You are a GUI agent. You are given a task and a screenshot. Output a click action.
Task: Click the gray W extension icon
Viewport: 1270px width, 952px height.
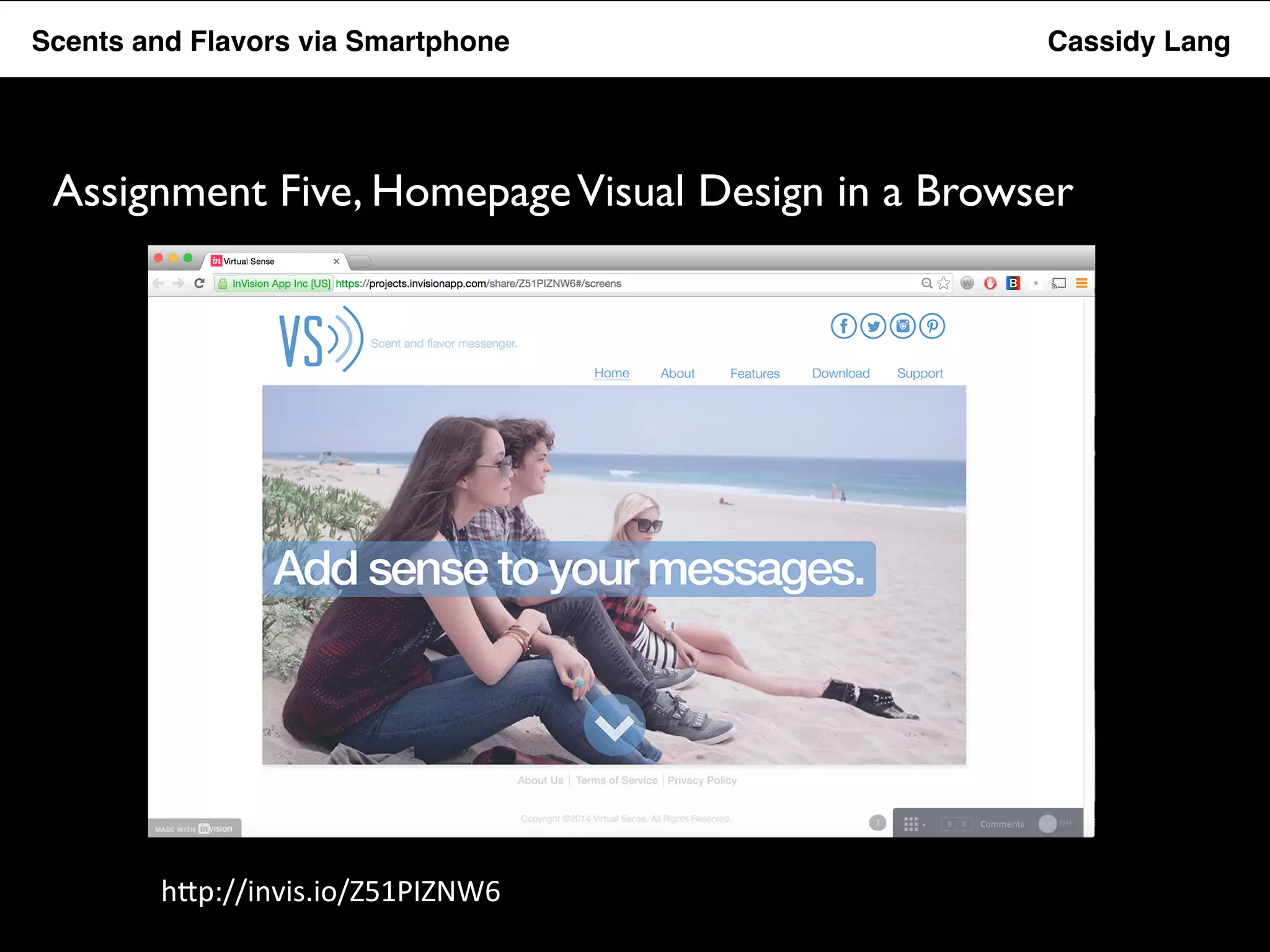967,283
